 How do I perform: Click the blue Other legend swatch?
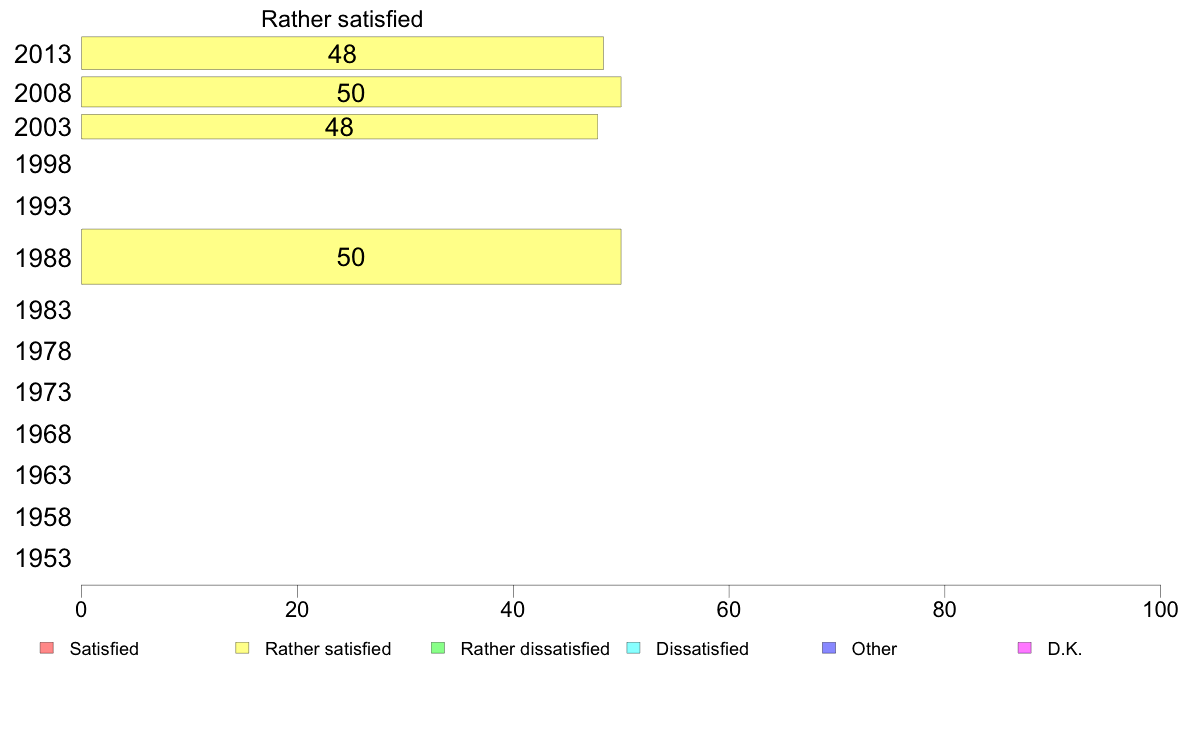[x=829, y=648]
